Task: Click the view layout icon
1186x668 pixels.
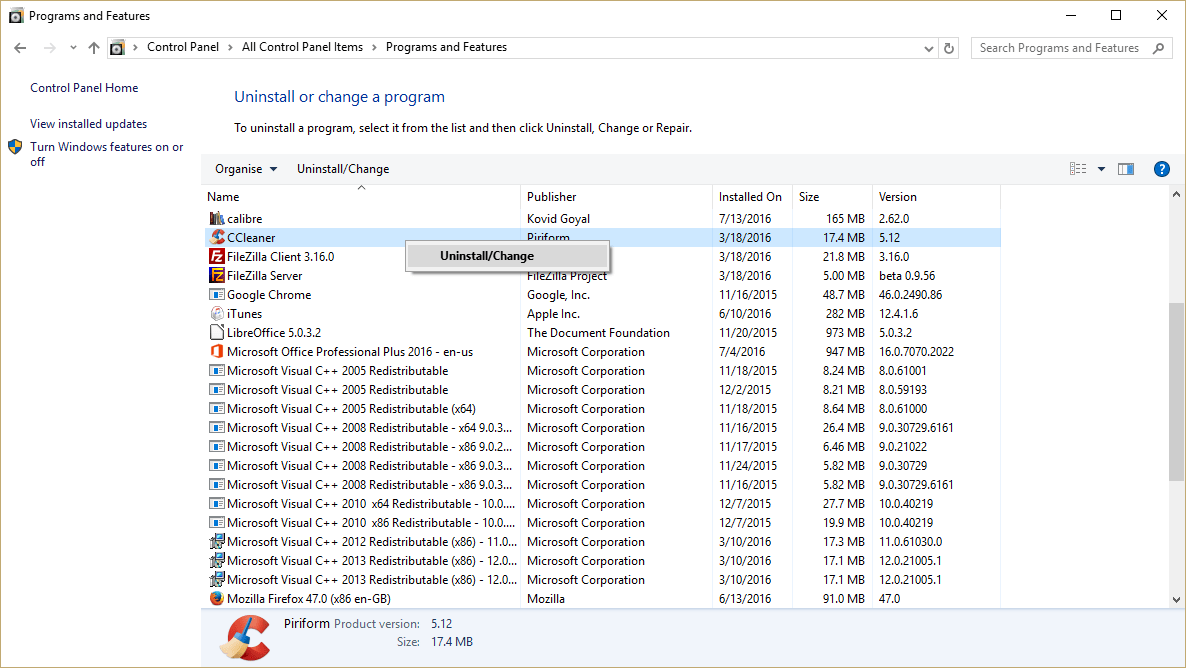Action: pos(1078,169)
